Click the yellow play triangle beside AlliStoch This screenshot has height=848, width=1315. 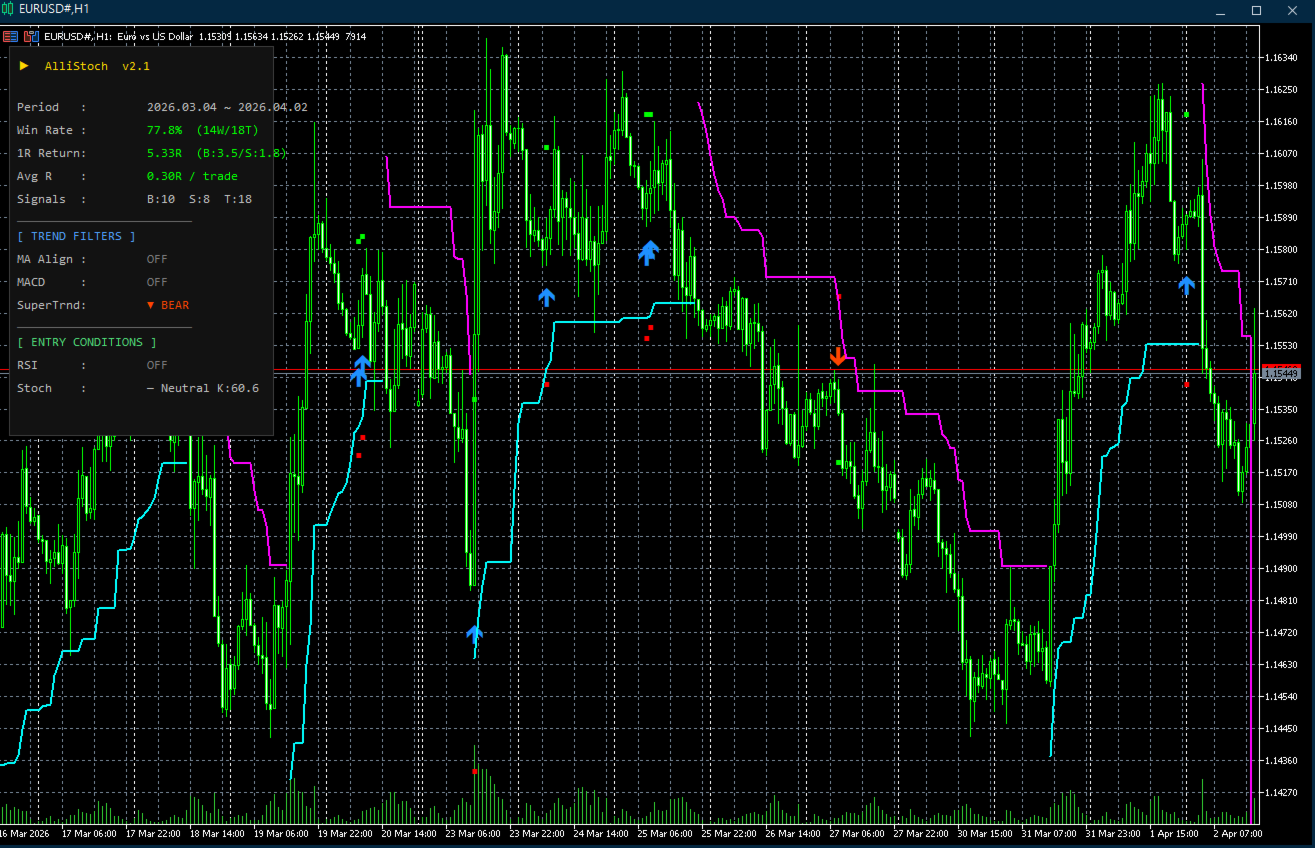24,66
